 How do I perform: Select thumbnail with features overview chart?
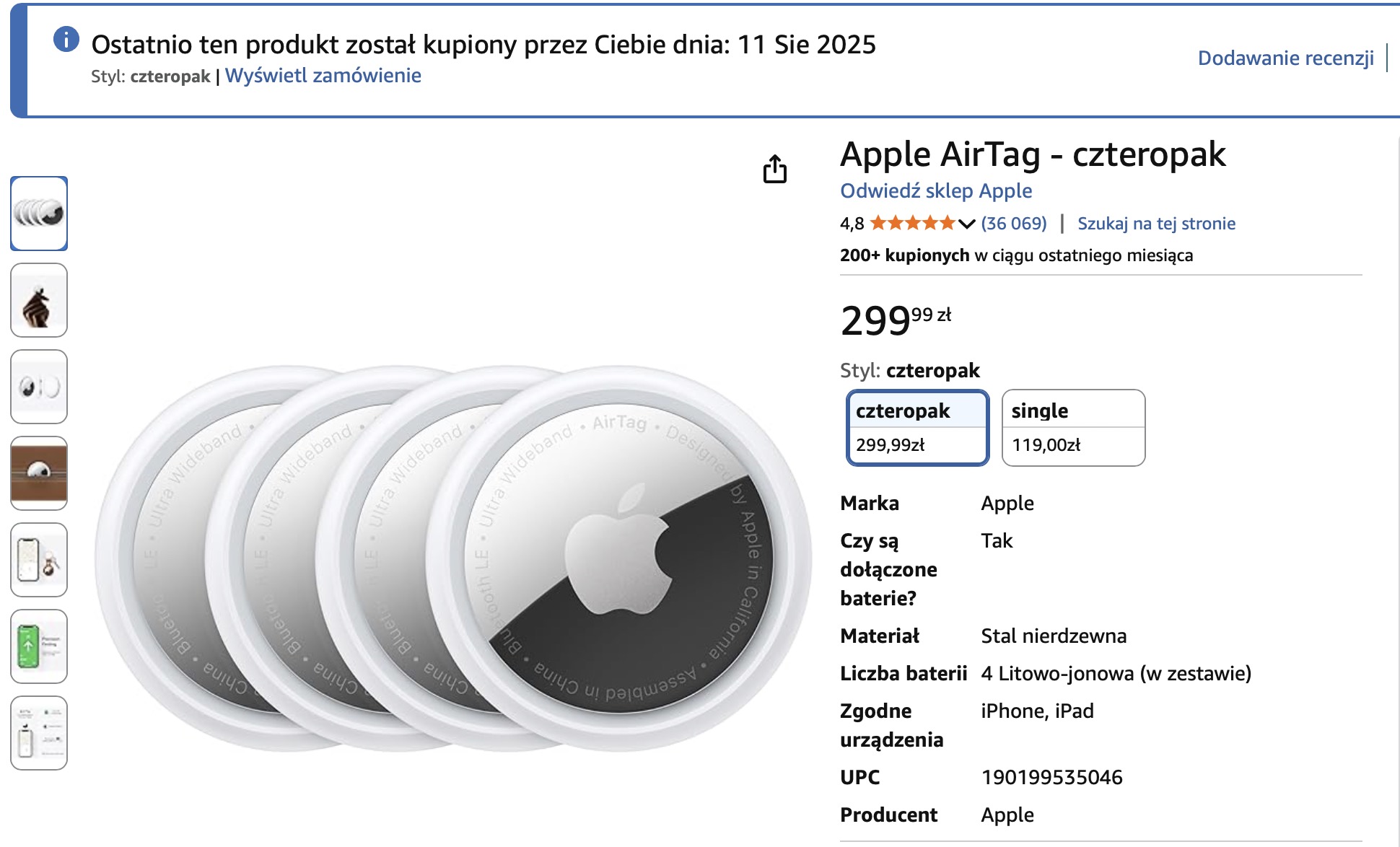(x=39, y=733)
